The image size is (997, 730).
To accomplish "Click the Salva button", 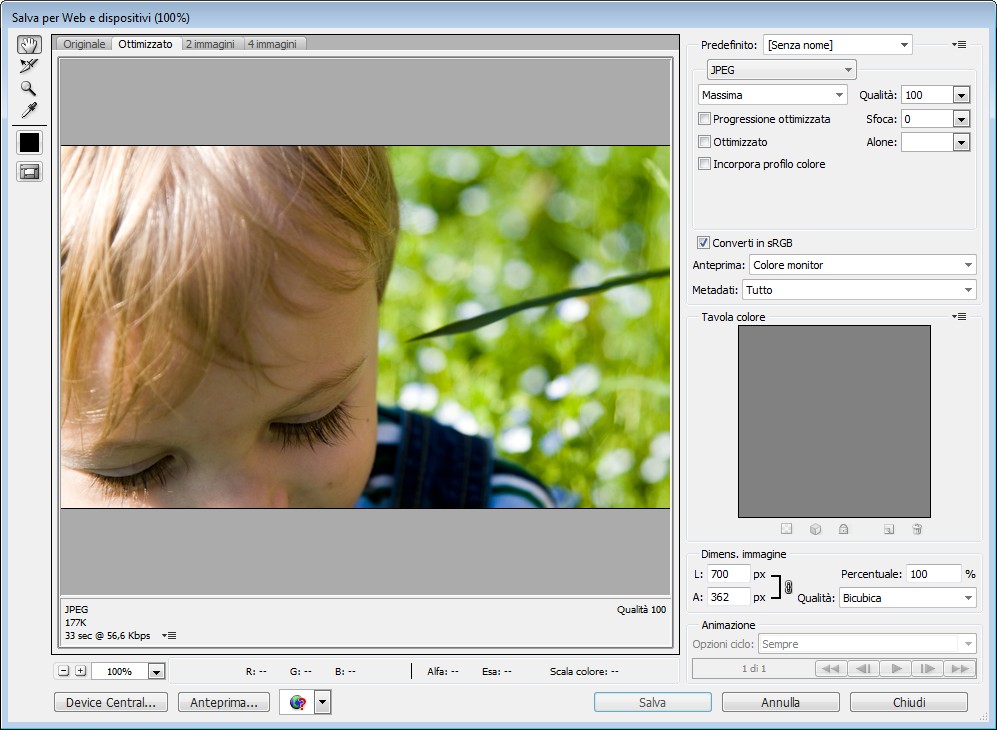I will [652, 702].
